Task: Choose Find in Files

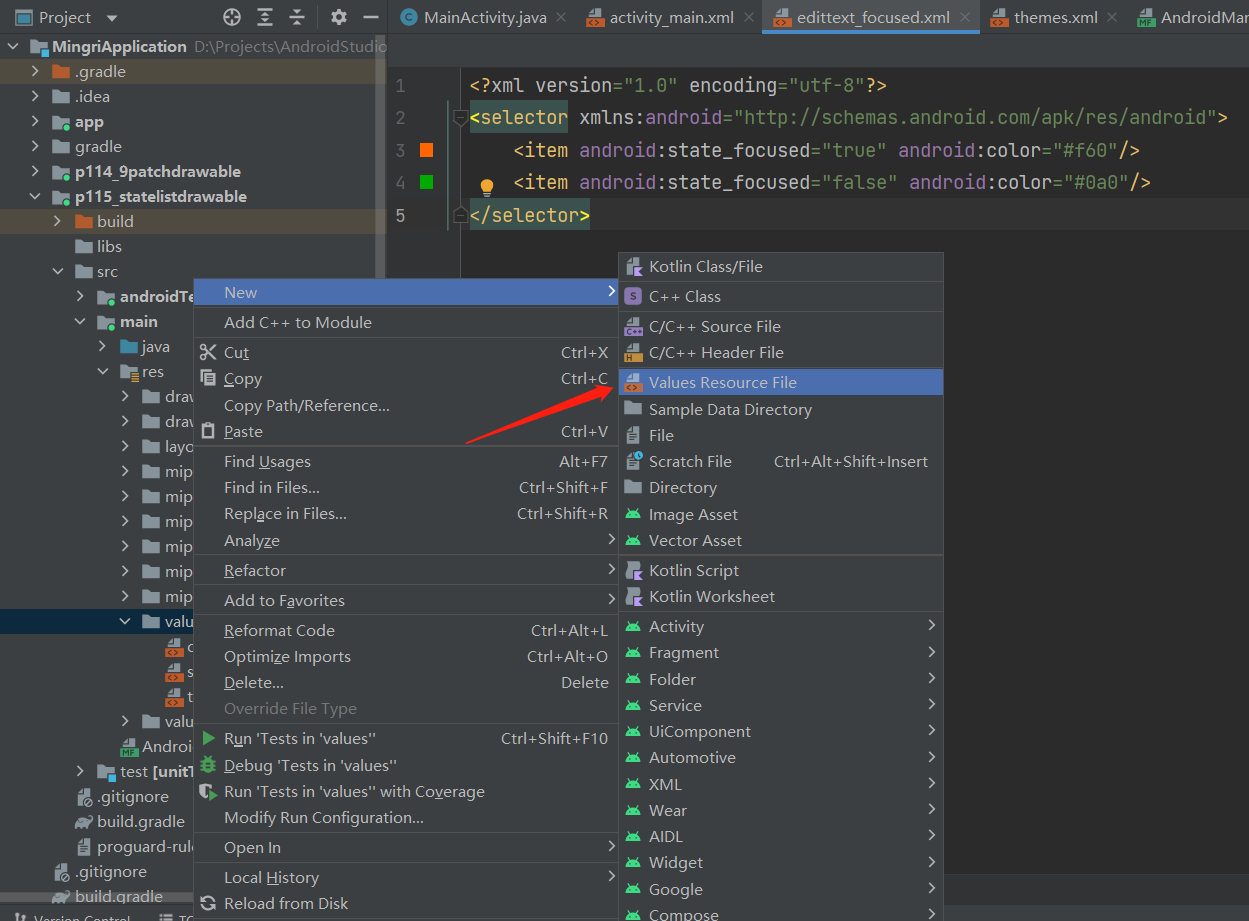Action: [406, 487]
